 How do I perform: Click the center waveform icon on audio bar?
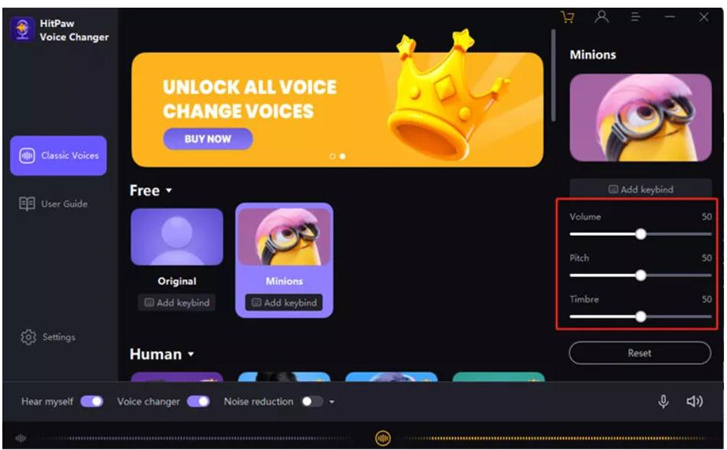coord(383,437)
